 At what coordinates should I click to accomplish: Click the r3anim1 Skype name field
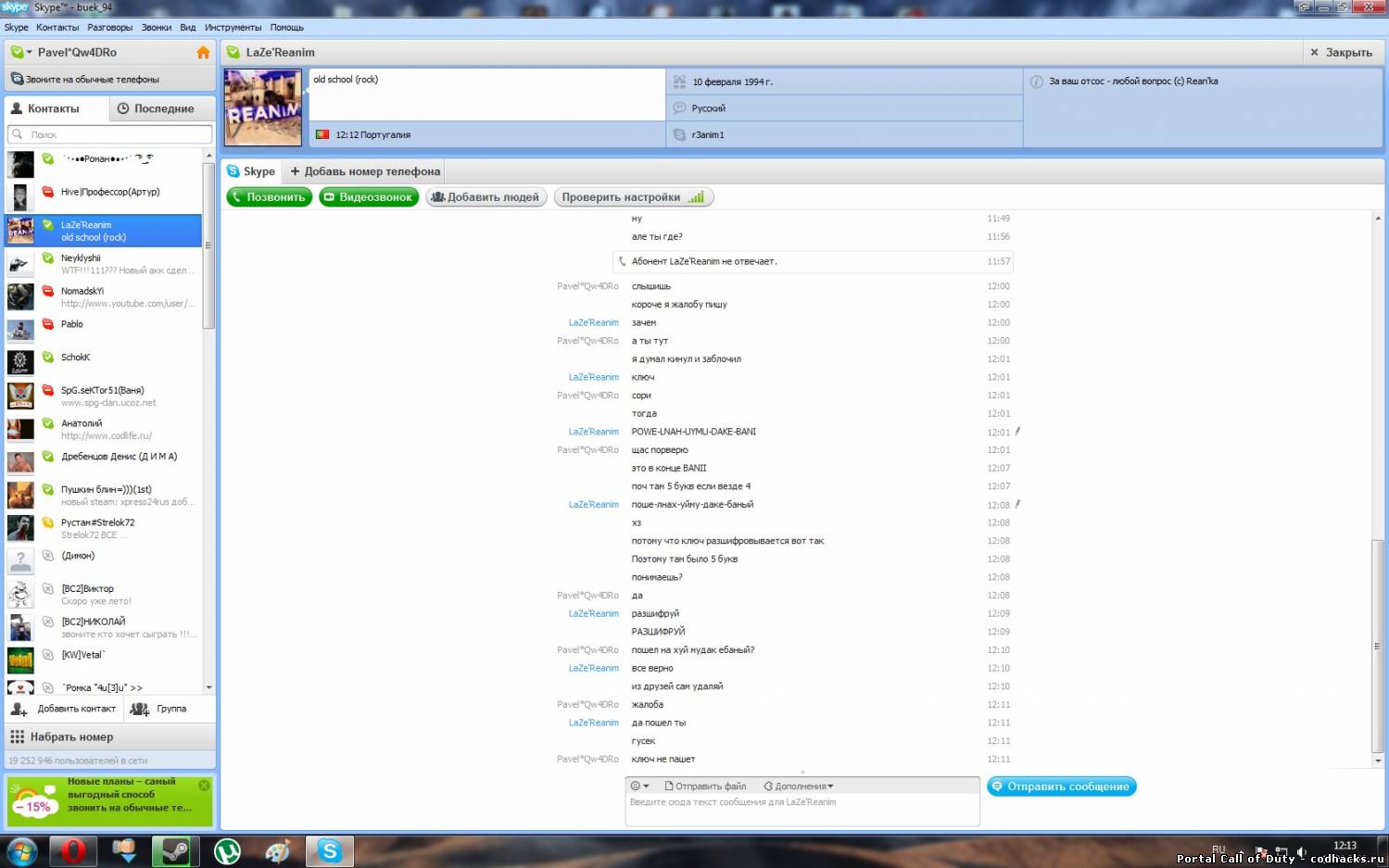[x=844, y=134]
